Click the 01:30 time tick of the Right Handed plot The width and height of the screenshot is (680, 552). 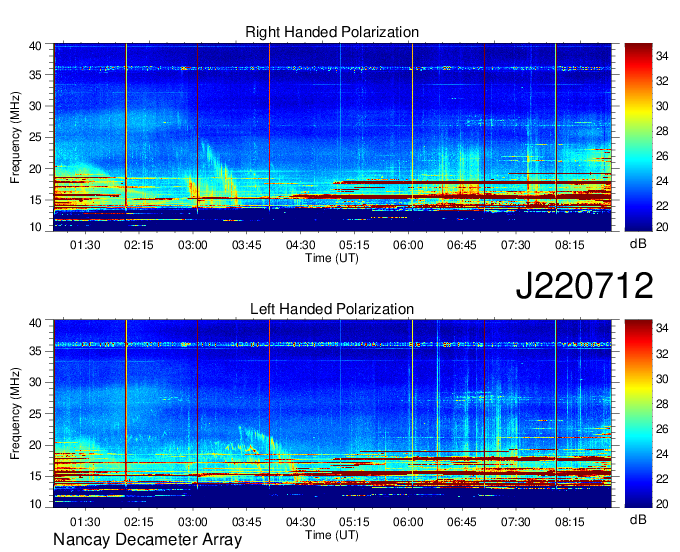[85, 245]
